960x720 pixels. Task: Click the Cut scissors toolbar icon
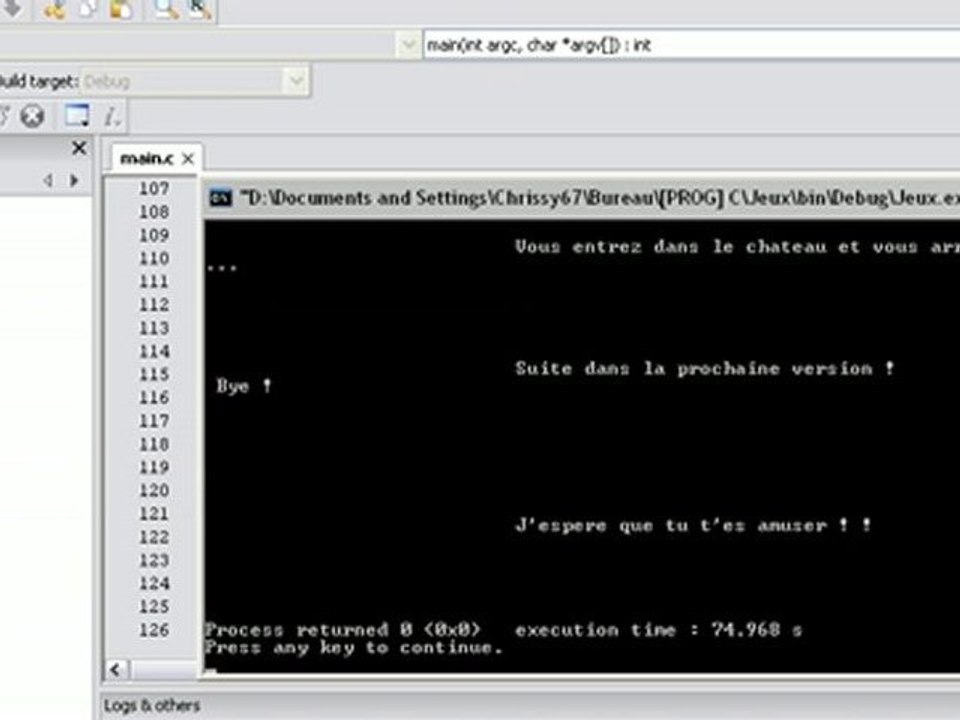click(x=54, y=9)
